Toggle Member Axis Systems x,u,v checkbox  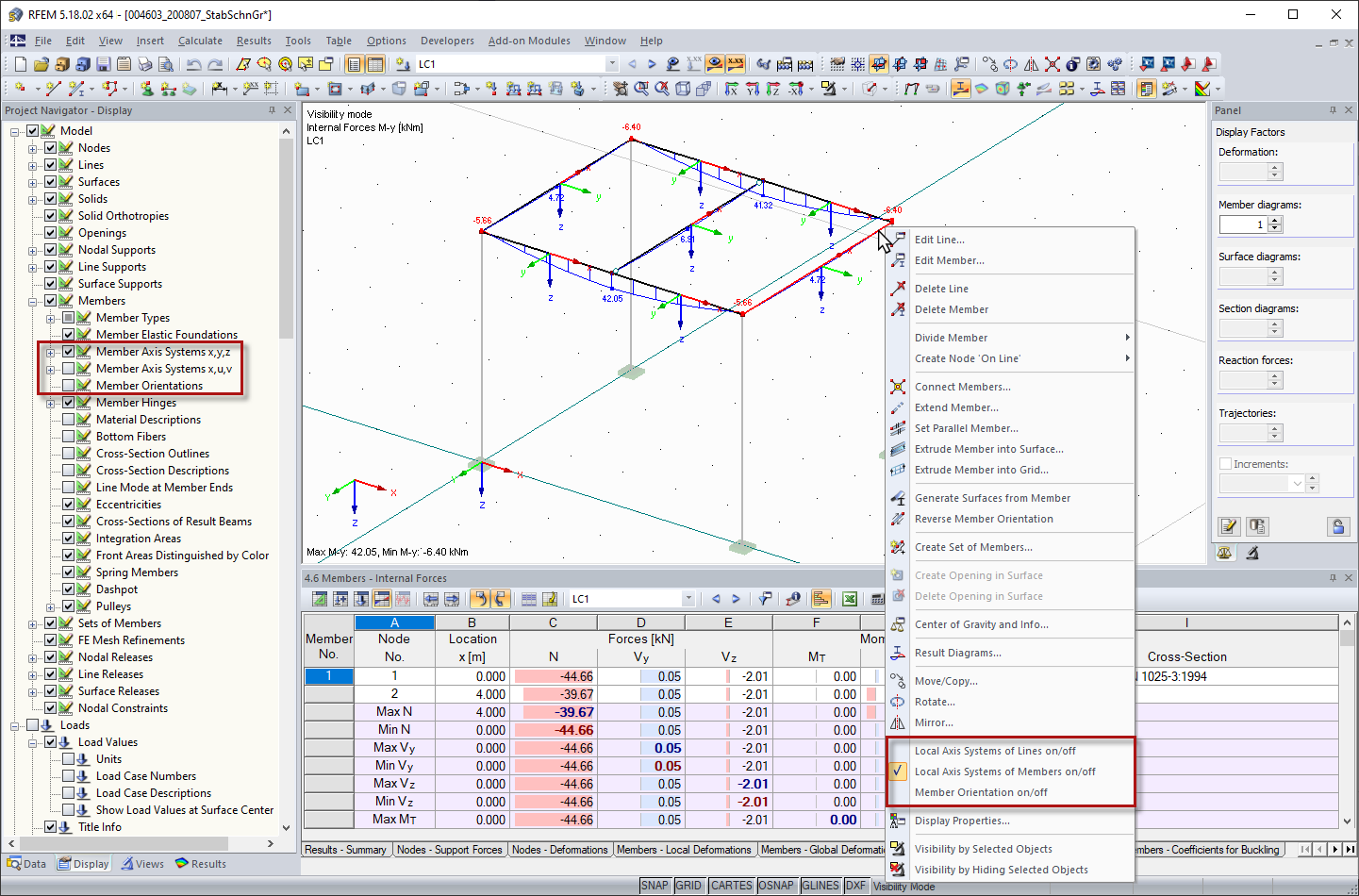(68, 369)
